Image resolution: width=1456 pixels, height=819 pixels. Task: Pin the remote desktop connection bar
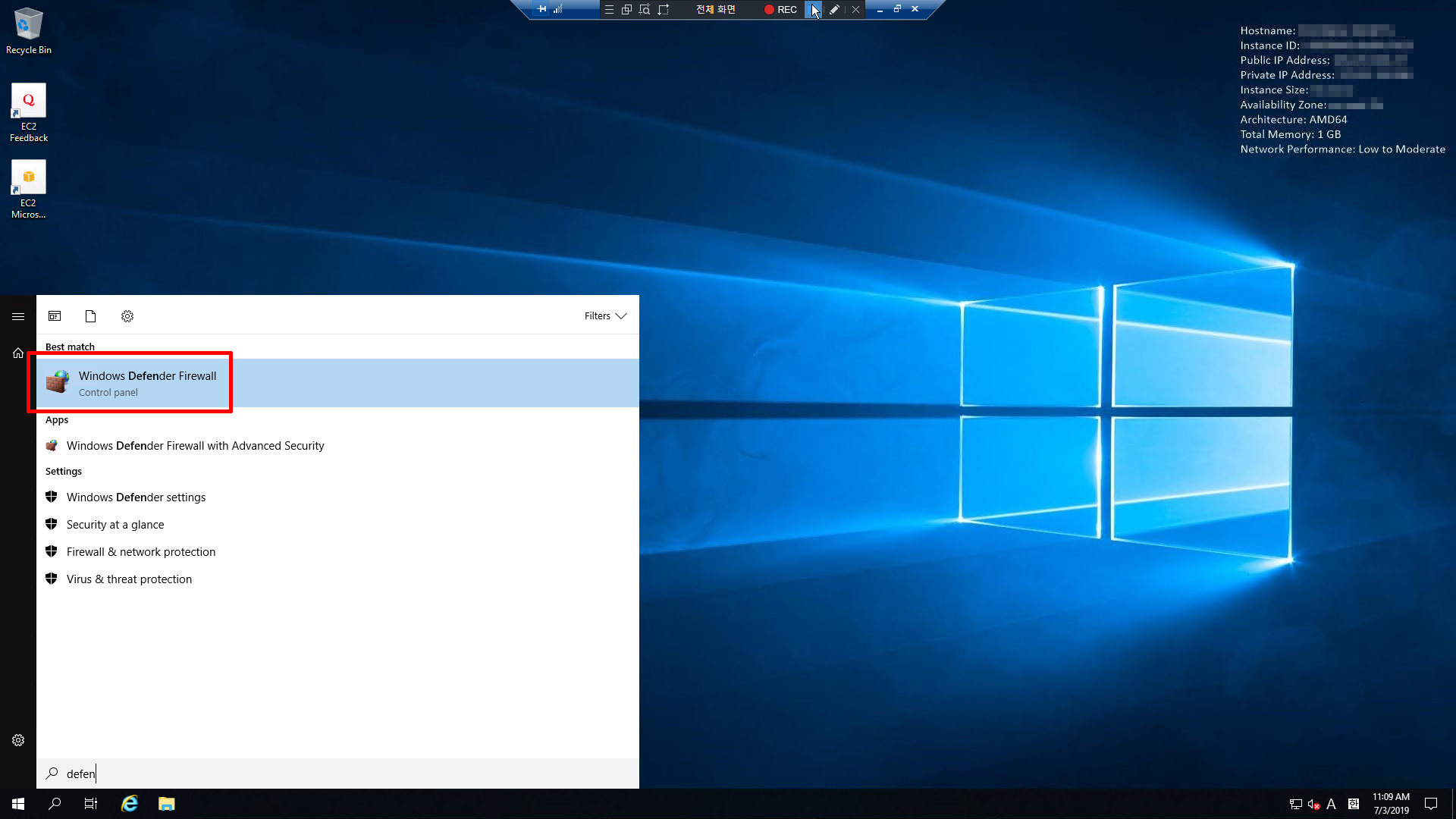pos(541,9)
